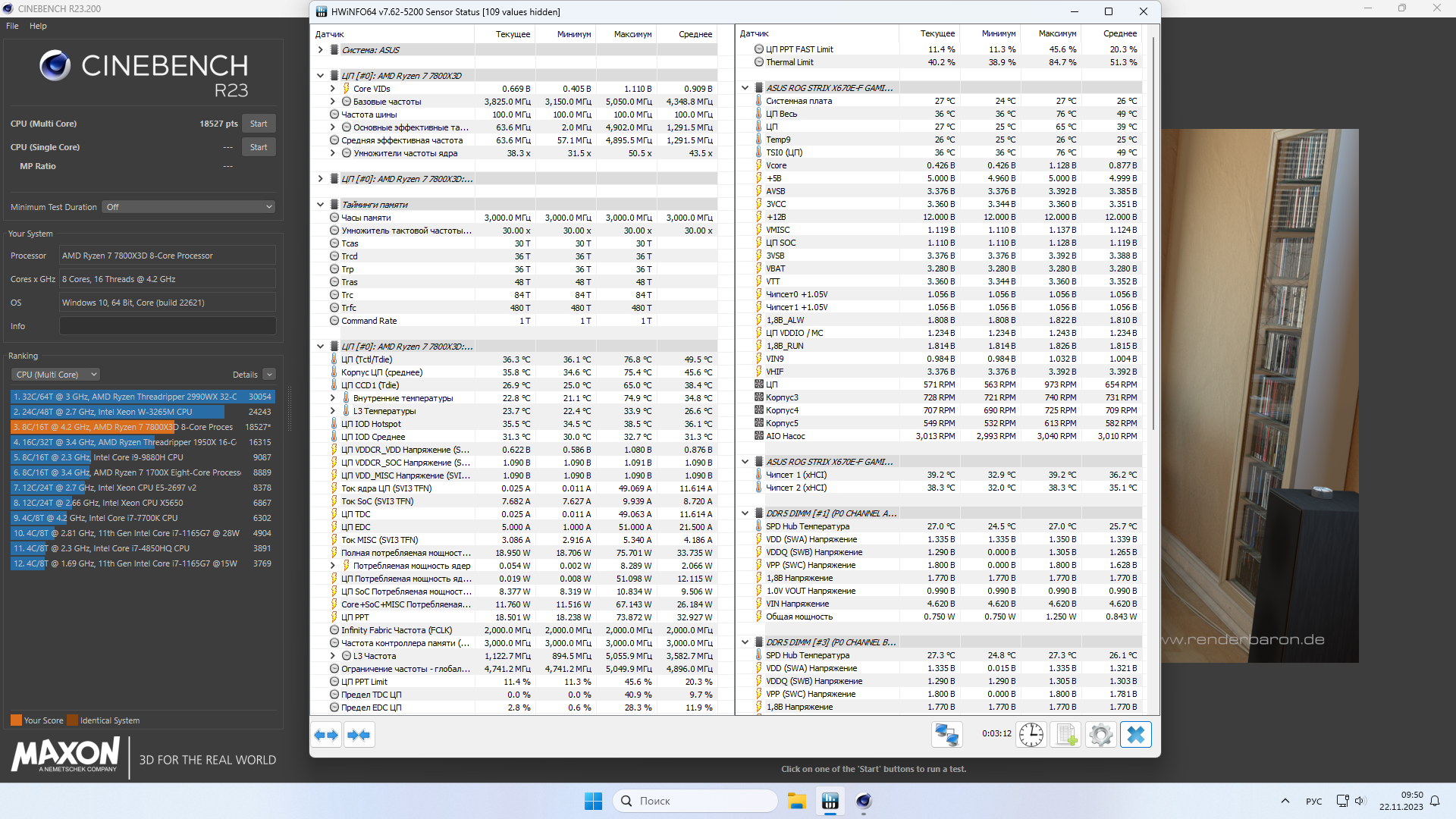Expand the Core VIDs row
This screenshot has width=1456, height=819.
(332, 89)
